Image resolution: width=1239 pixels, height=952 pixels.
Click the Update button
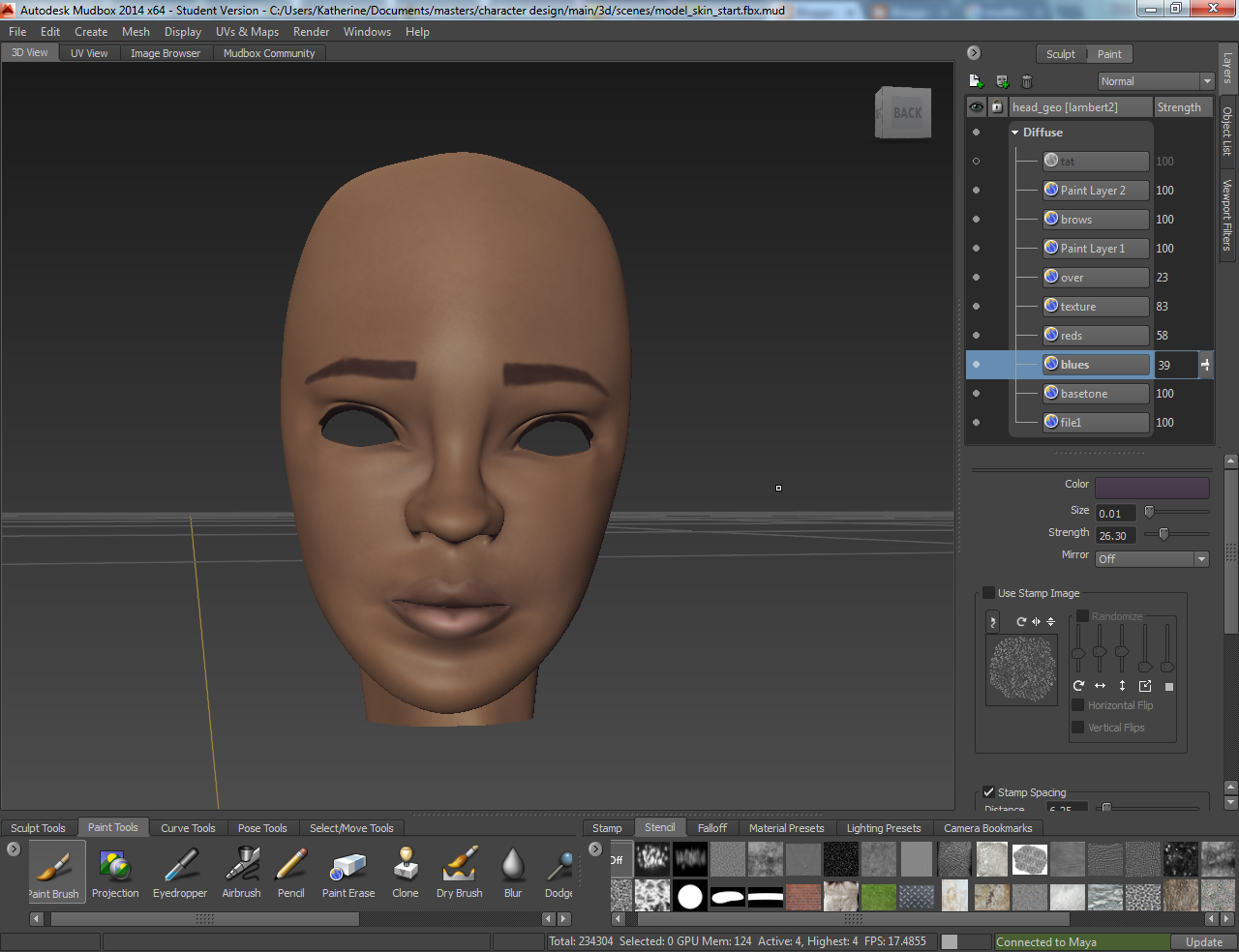tap(1204, 942)
